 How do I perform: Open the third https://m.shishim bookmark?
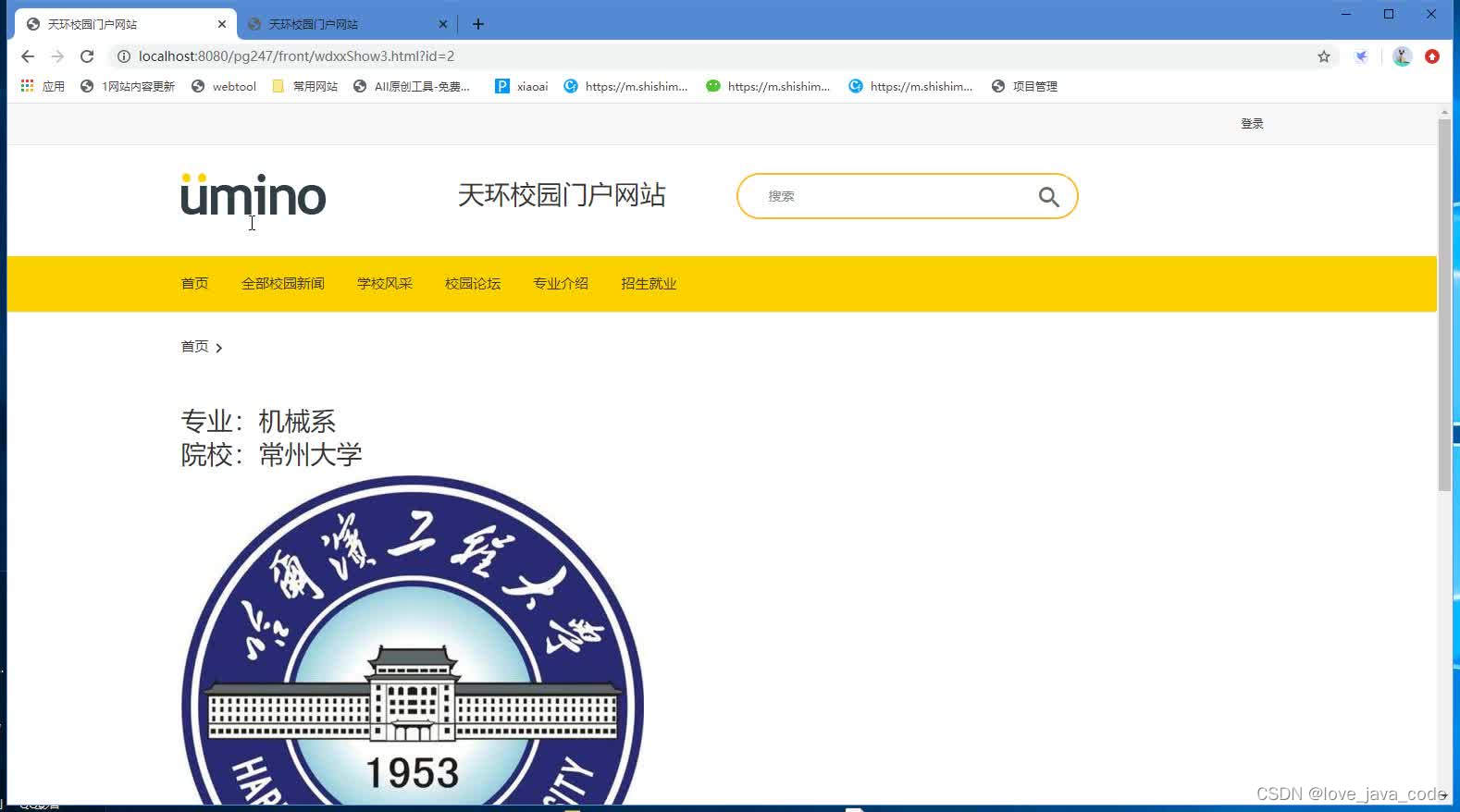911,86
